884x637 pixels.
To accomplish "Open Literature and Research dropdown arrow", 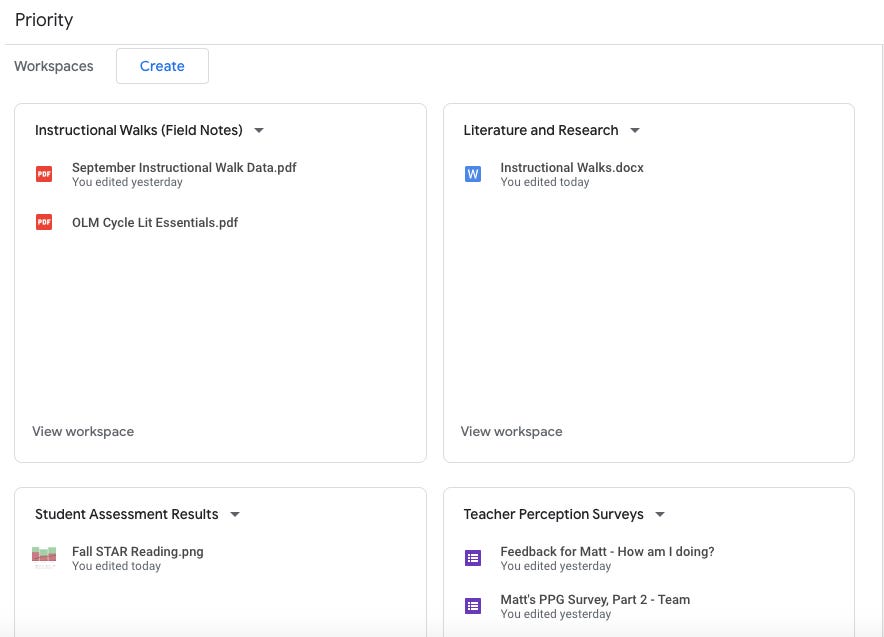I will click(x=635, y=130).
